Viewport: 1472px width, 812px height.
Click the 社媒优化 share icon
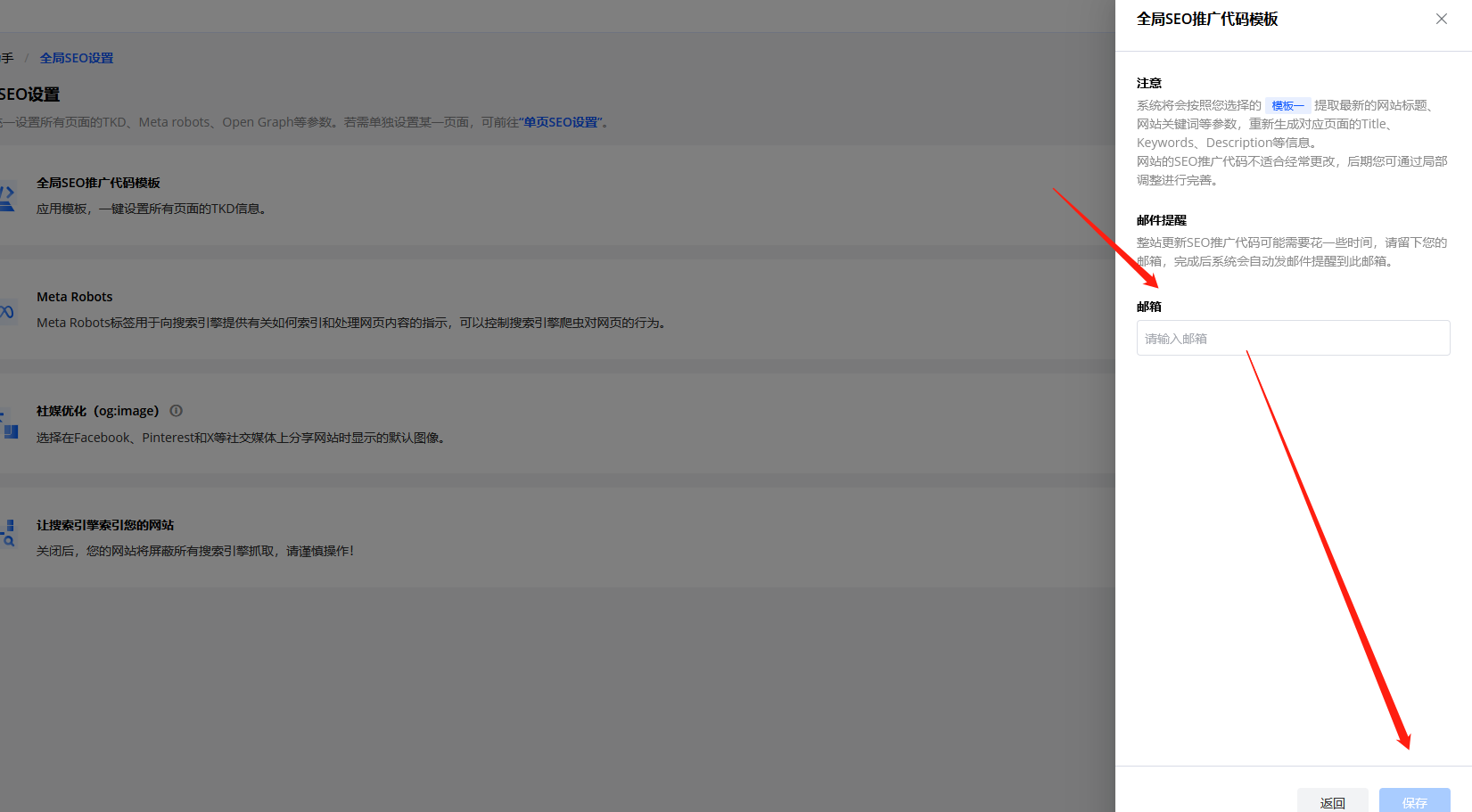pos(9,425)
